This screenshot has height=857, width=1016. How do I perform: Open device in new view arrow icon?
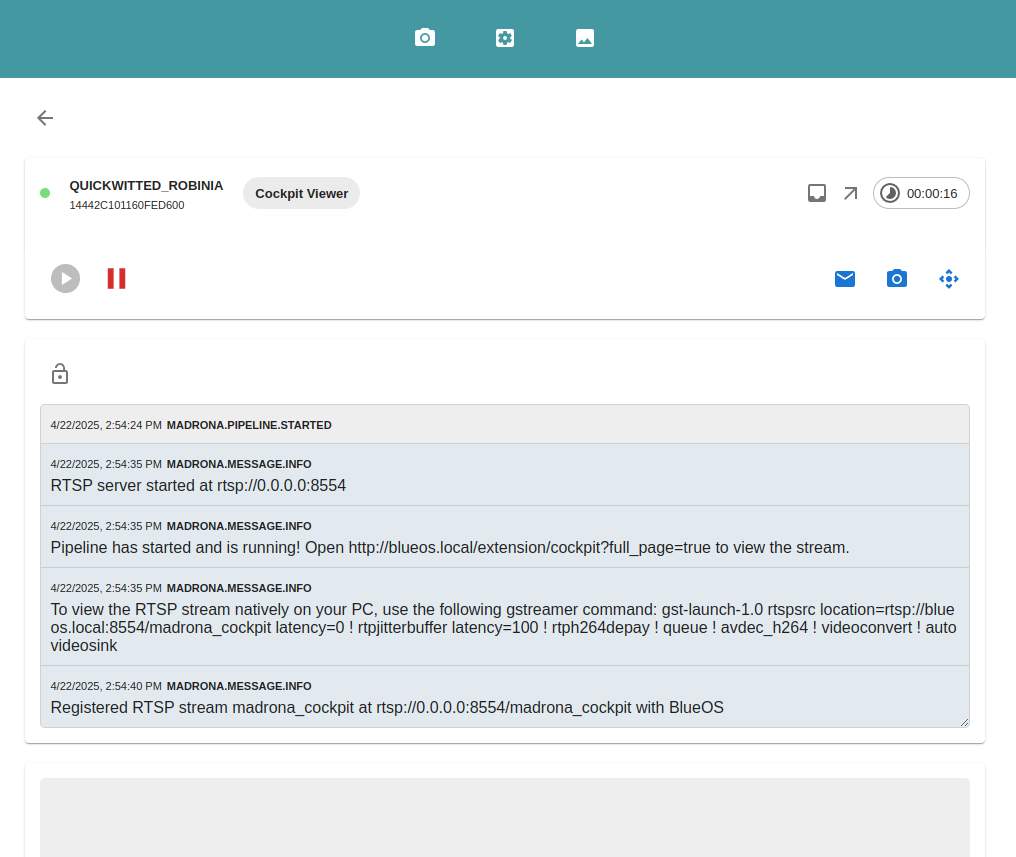850,193
